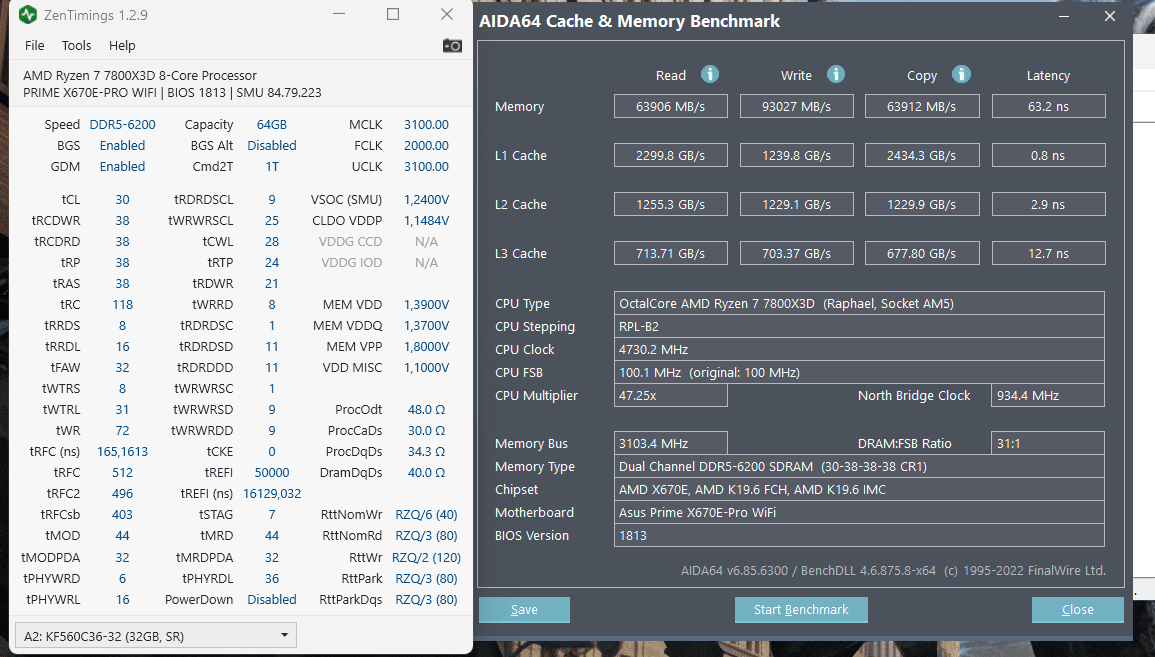This screenshot has height=657, width=1155.
Task: Click the ZenTimings app logo icon
Action: 28,15
